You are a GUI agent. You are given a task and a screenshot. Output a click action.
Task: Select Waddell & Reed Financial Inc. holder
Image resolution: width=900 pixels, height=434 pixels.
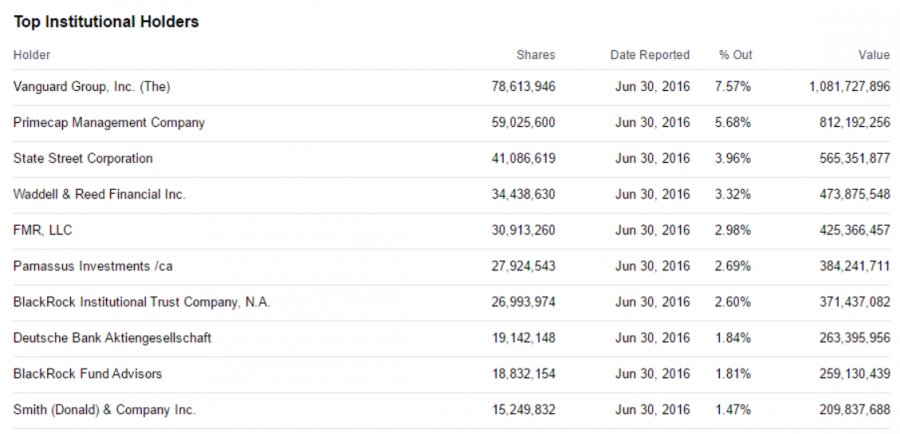click(x=99, y=195)
